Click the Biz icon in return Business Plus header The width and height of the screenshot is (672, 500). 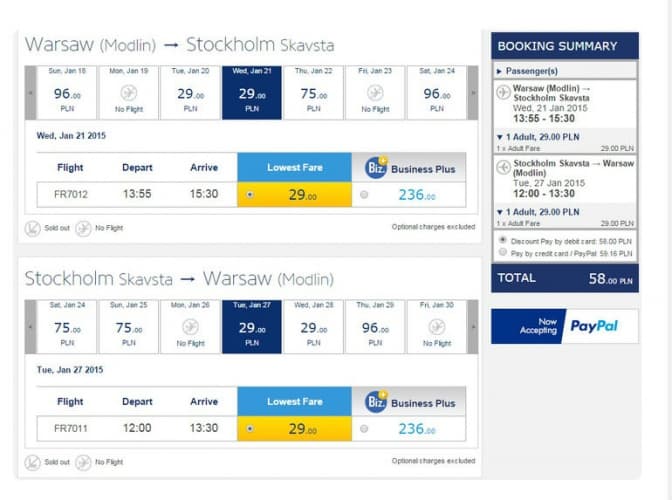click(377, 401)
